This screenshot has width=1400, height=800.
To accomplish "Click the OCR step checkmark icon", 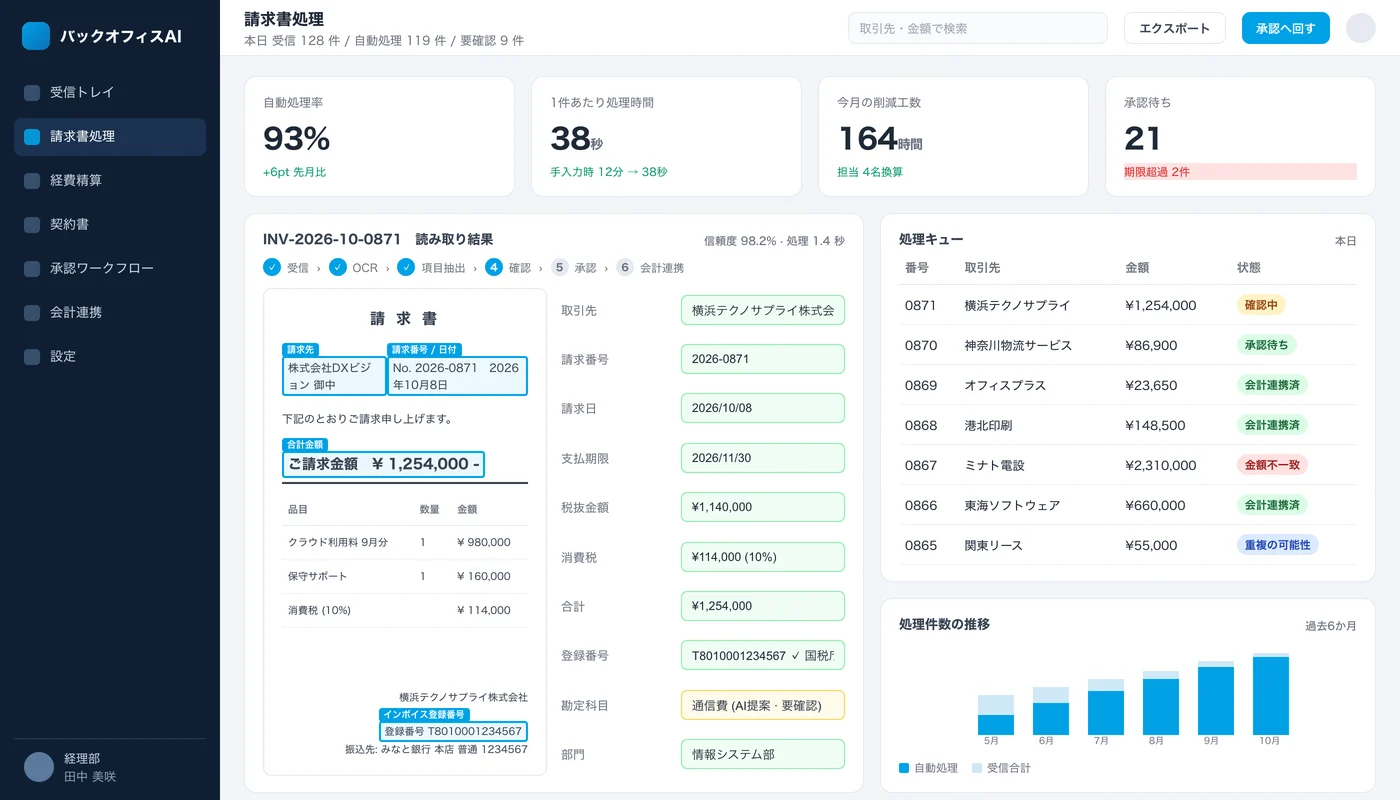I will pyautogui.click(x=338, y=267).
